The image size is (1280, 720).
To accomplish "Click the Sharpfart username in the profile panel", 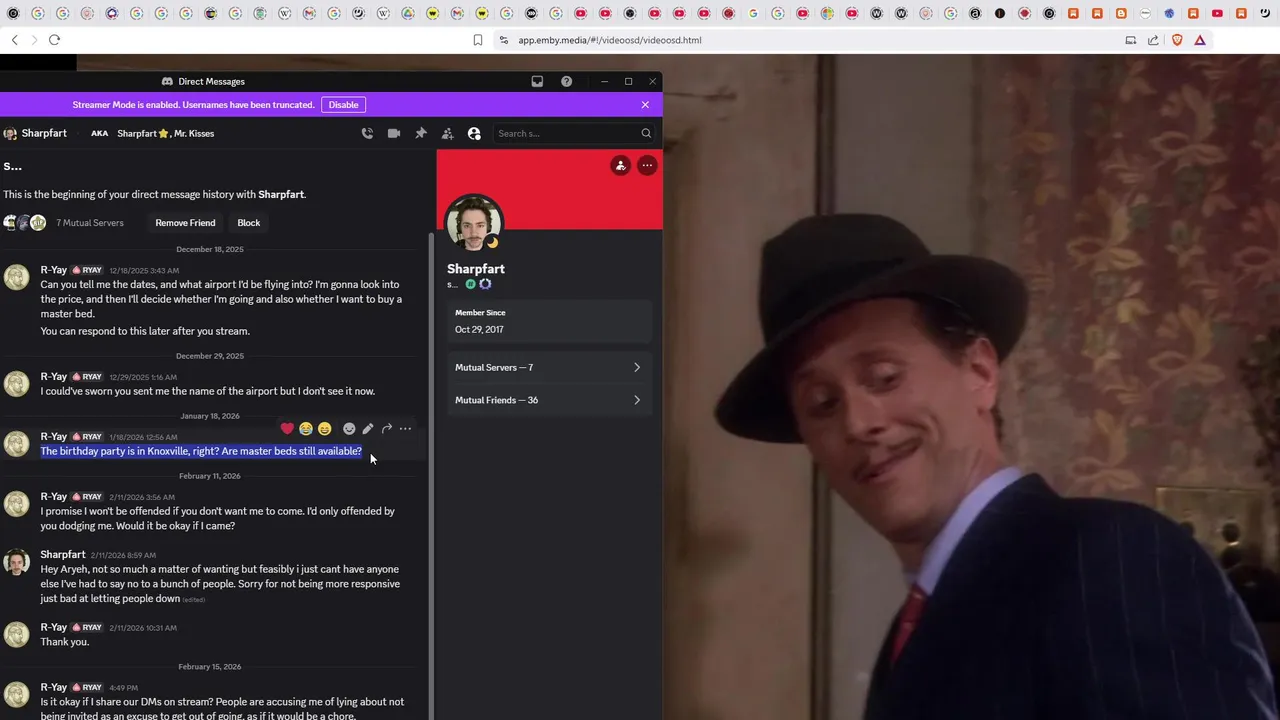I will point(476,269).
